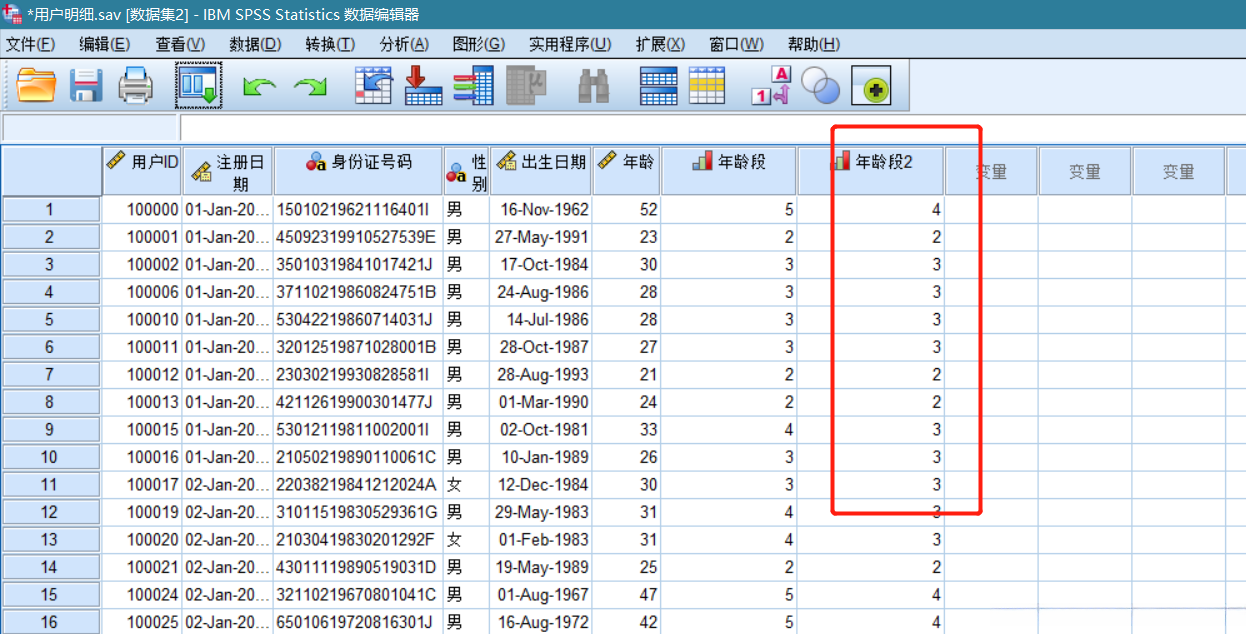Image resolution: width=1246 pixels, height=634 pixels.
Task: Click ID number cell 15010219621116401I
Action: pyautogui.click(x=358, y=210)
